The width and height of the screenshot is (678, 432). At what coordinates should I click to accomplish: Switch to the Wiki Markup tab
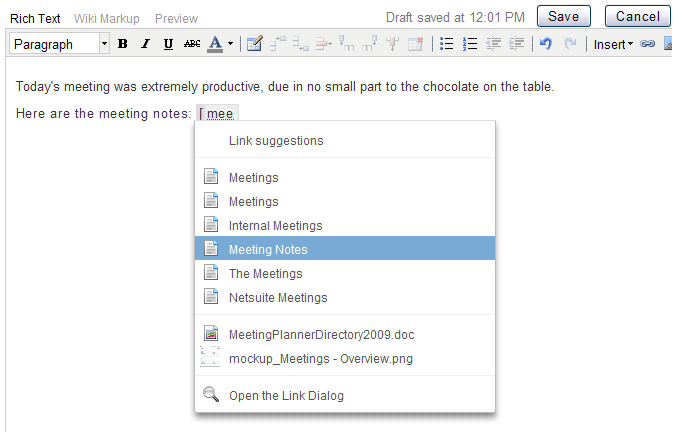coord(106,19)
